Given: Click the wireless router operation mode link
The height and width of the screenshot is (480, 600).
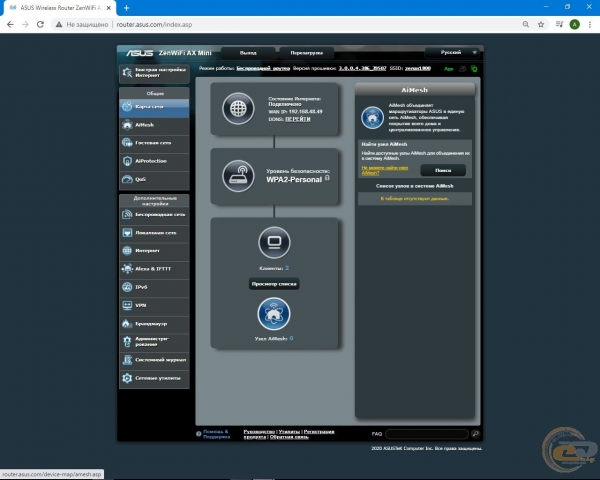Looking at the screenshot, I should coord(263,68).
